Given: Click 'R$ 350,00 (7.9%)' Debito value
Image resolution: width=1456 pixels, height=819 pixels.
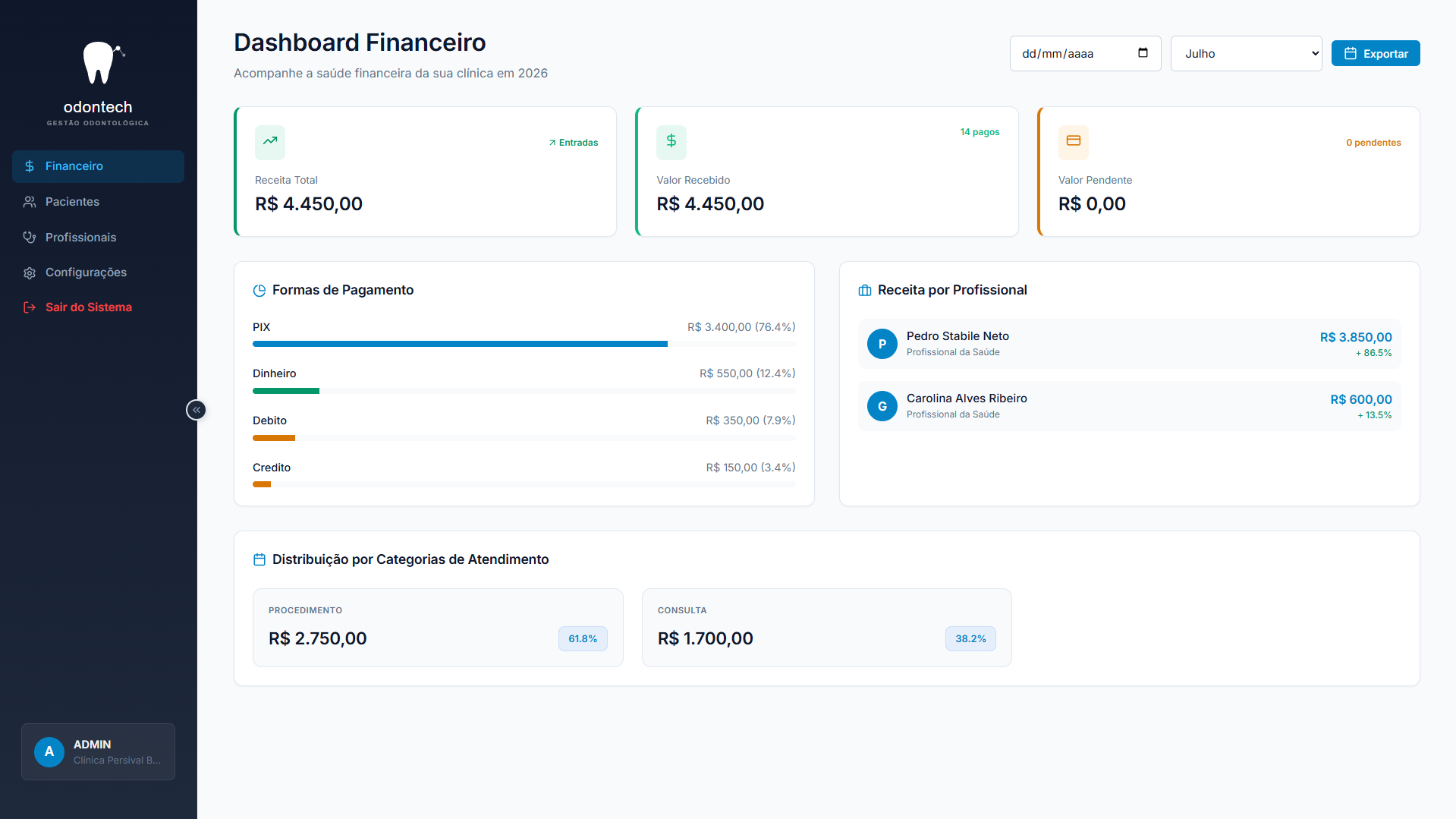Looking at the screenshot, I should pos(750,421).
